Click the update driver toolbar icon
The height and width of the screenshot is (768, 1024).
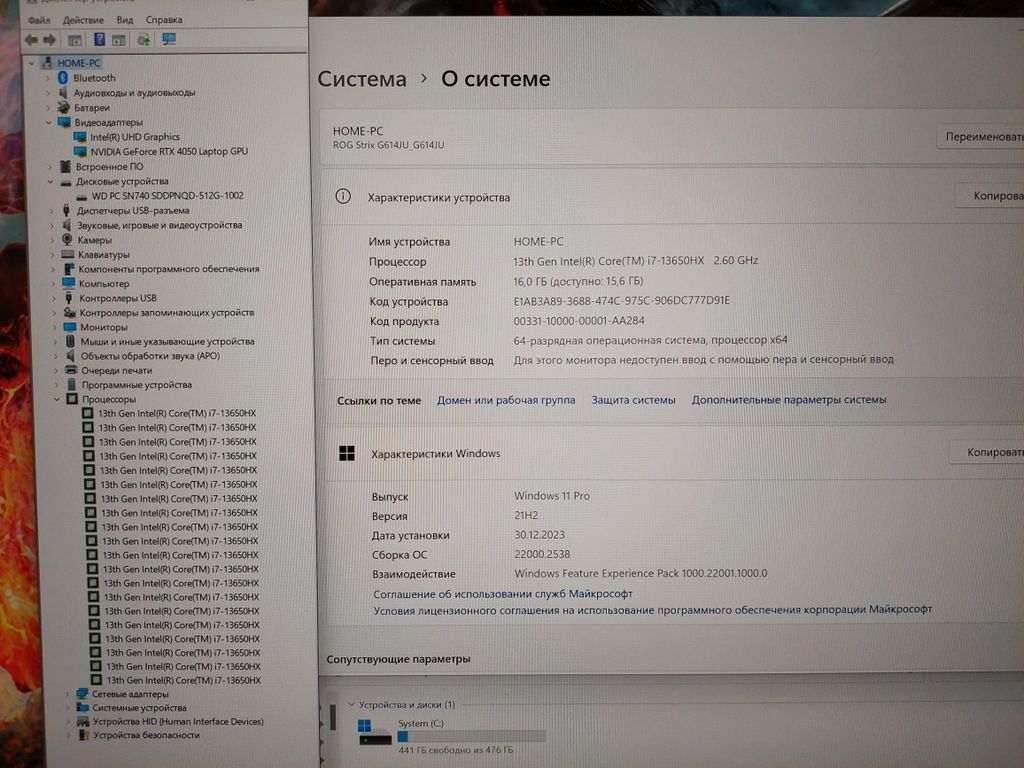pyautogui.click(x=143, y=39)
